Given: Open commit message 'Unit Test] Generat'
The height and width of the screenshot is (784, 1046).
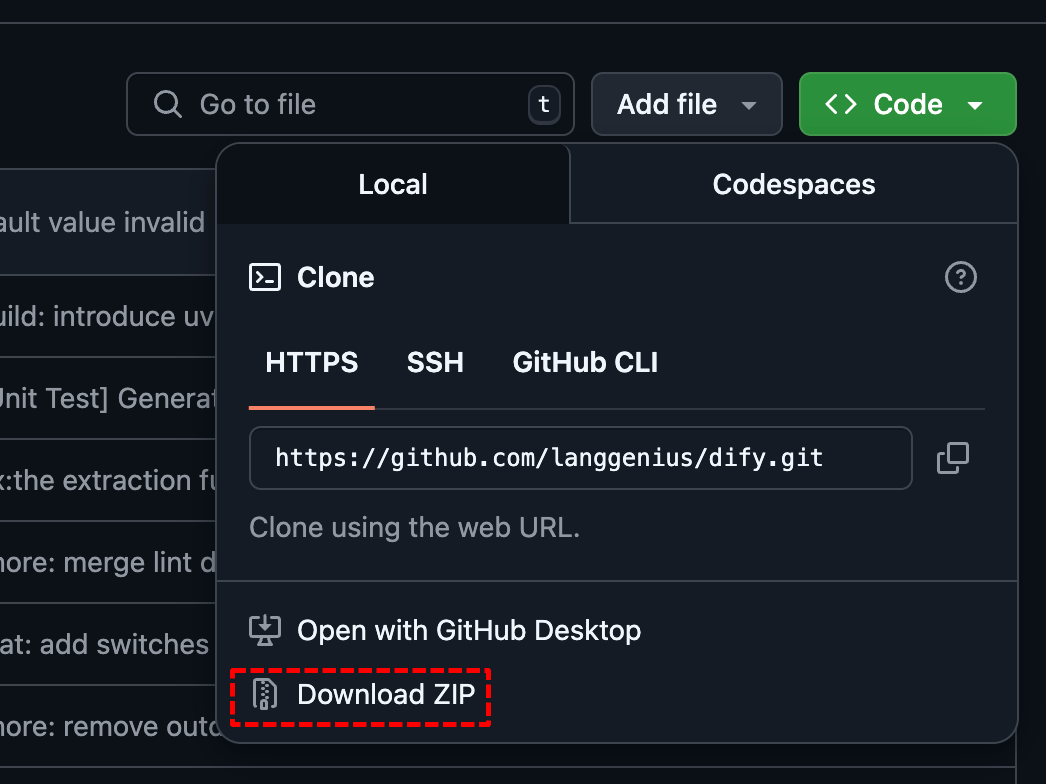Looking at the screenshot, I should pyautogui.click(x=108, y=398).
